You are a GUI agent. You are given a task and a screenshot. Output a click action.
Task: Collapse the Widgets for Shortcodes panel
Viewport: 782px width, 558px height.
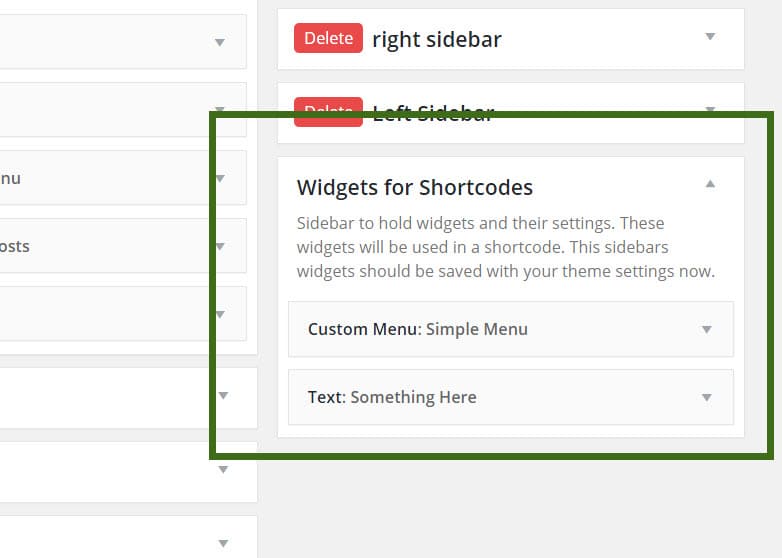tap(710, 184)
